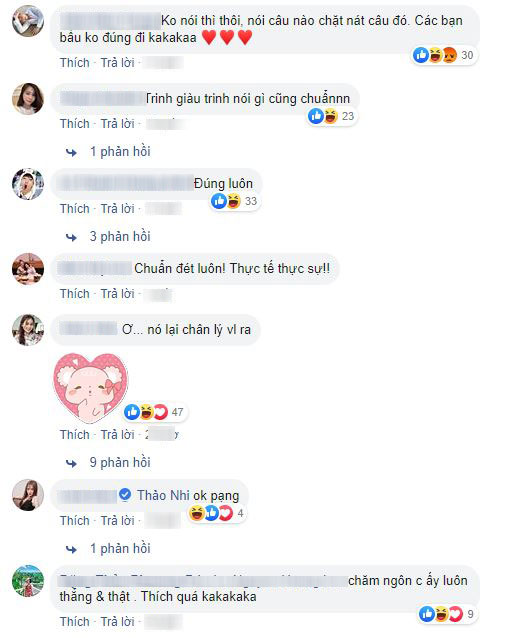Click the blue verified badge icon
514x638 pixels.
[125, 494]
